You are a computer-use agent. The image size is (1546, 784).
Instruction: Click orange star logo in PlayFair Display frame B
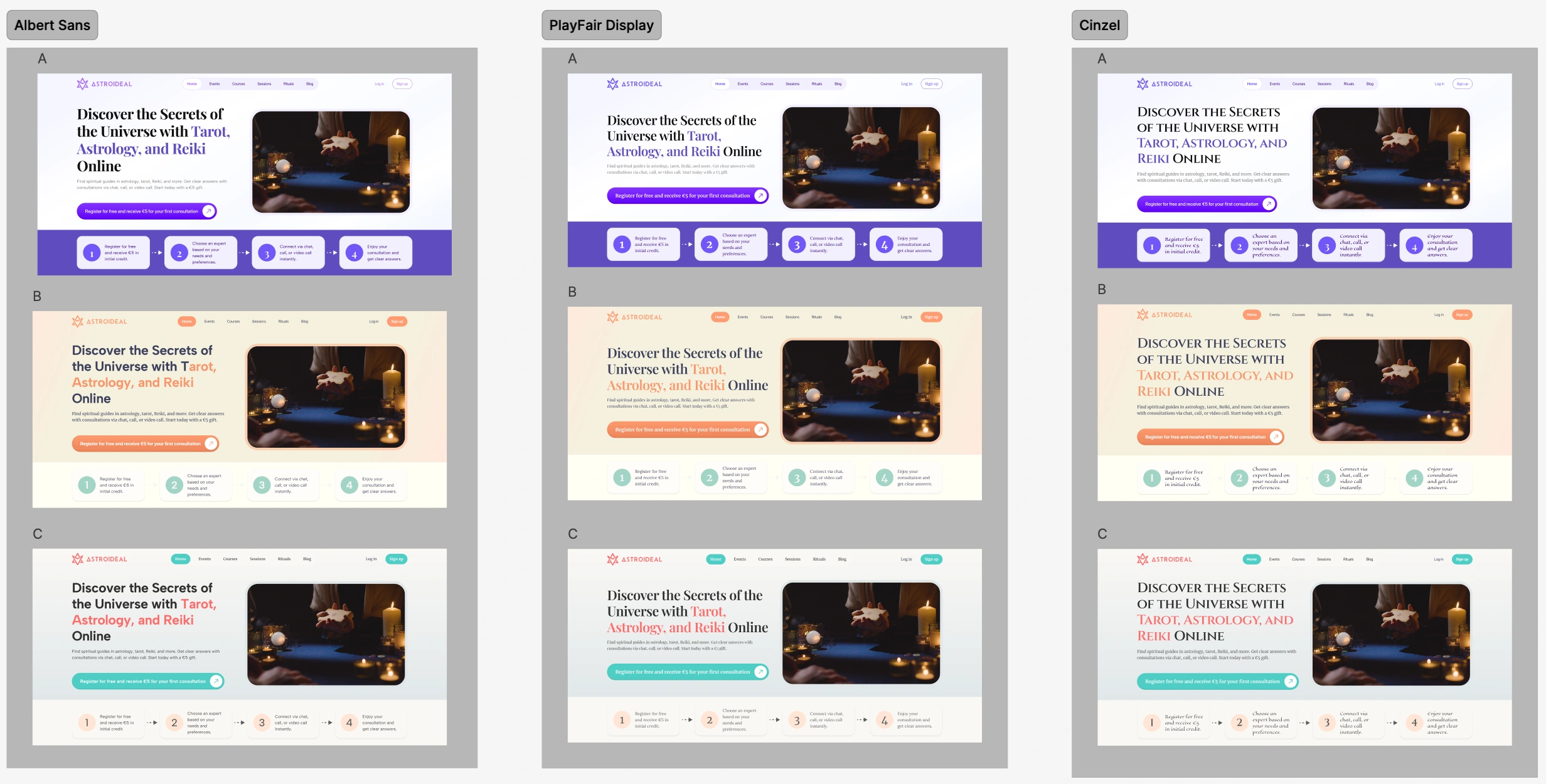(612, 317)
